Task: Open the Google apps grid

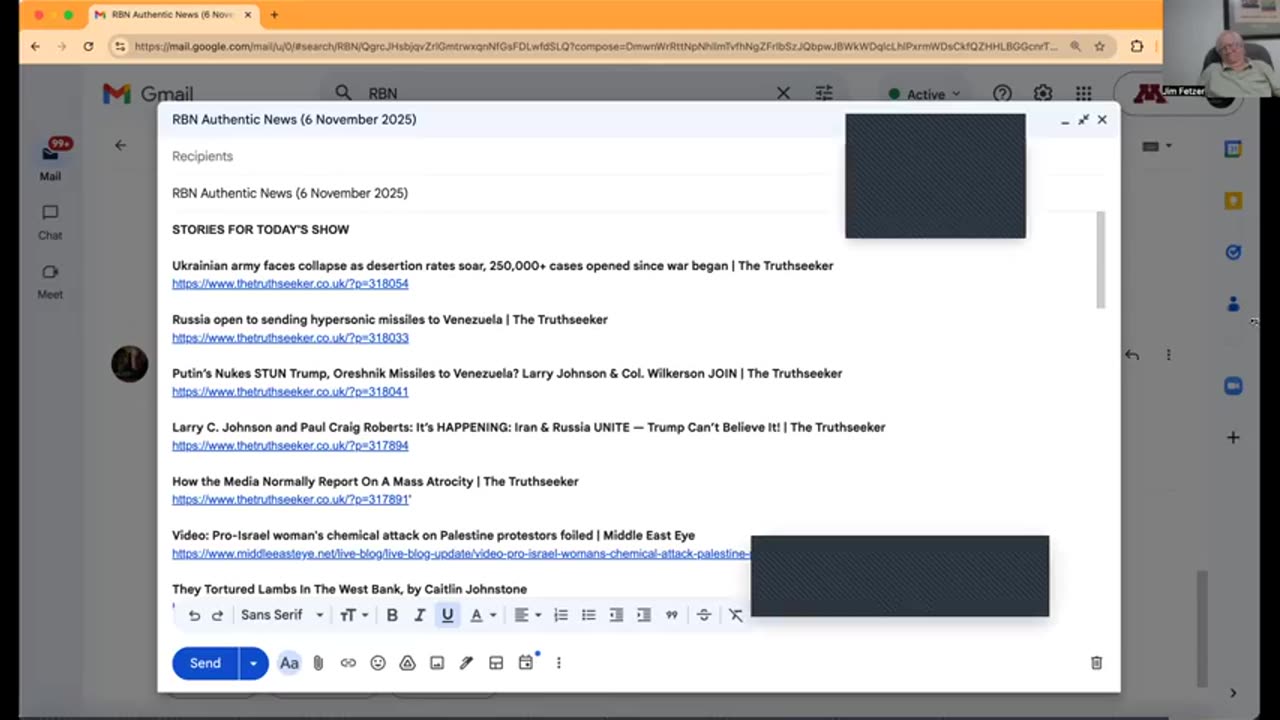Action: pyautogui.click(x=1084, y=94)
